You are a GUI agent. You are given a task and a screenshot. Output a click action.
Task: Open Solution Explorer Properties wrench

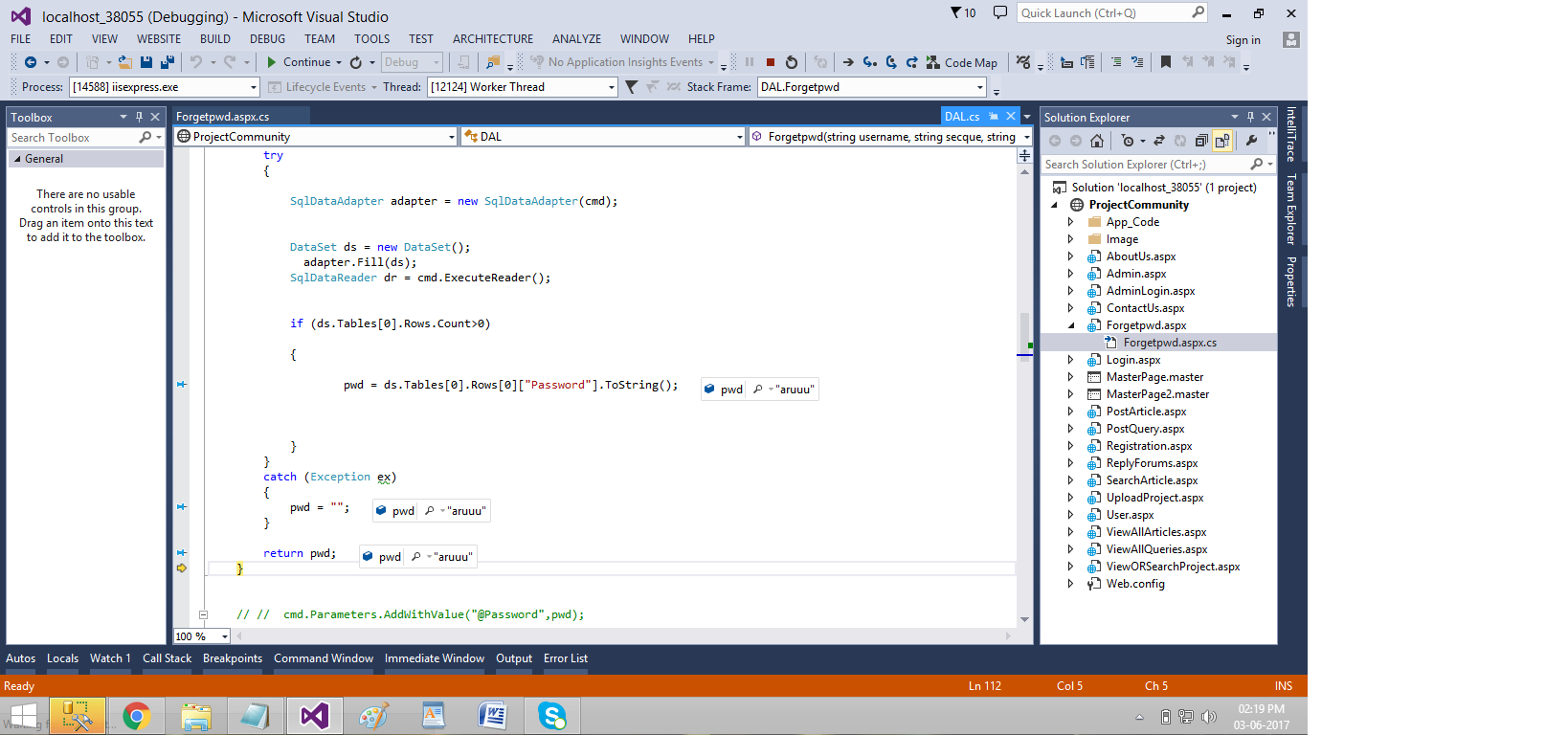tap(1251, 141)
